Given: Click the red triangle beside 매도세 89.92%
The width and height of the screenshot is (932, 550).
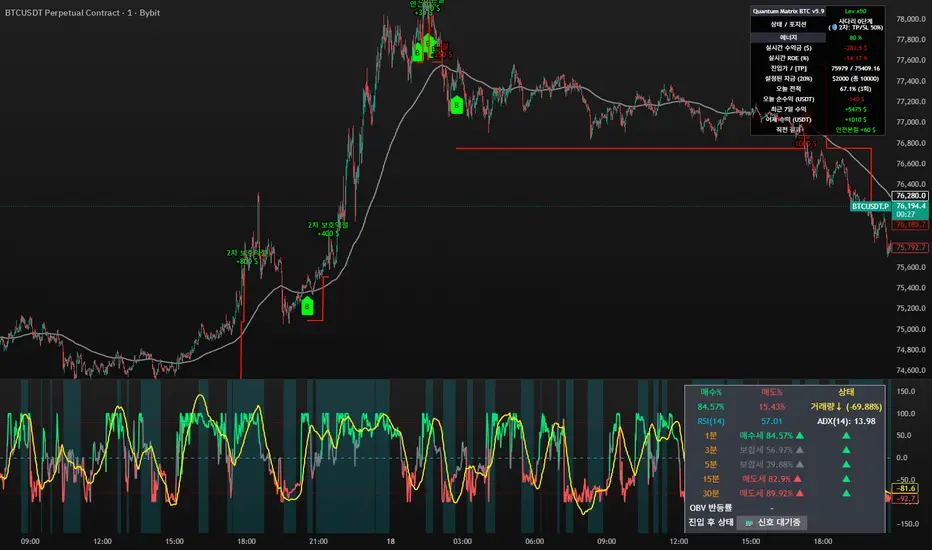Looking at the screenshot, I should tap(800, 493).
